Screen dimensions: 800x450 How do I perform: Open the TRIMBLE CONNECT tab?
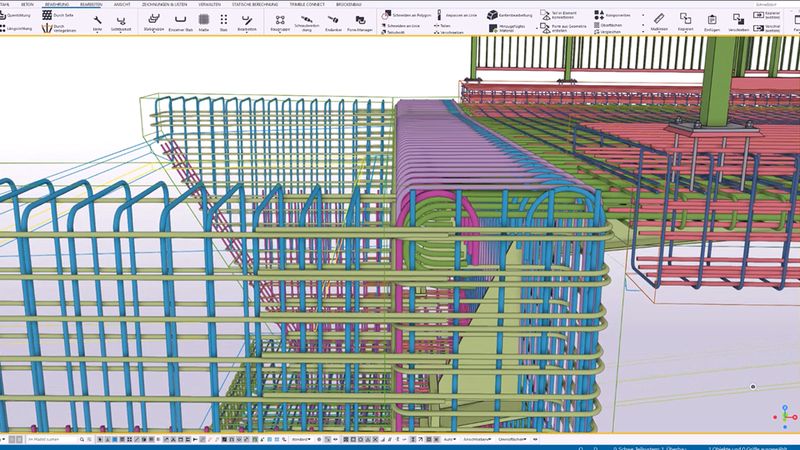click(x=307, y=4)
